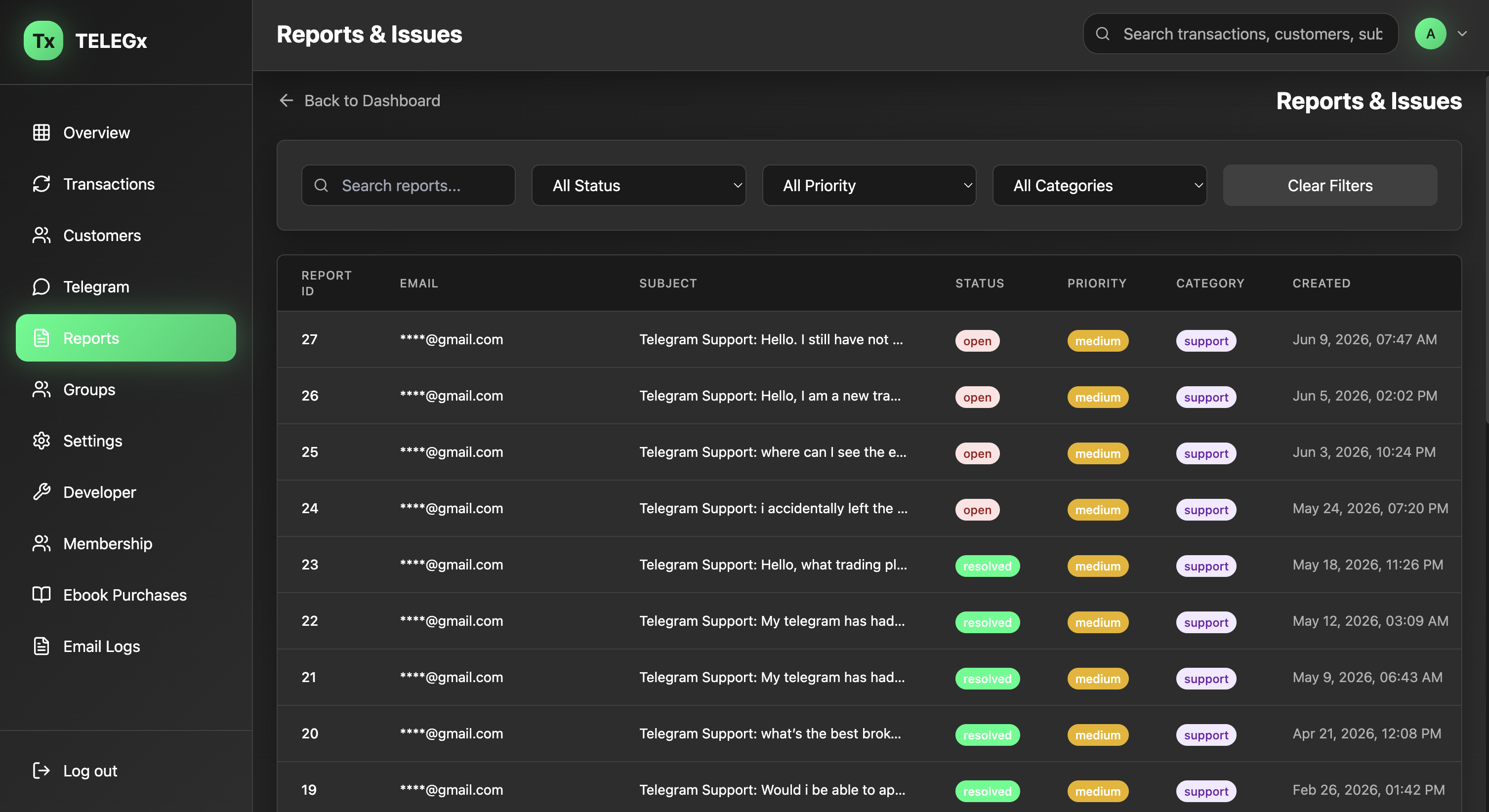Click the date Jun 9, 2026, 07:47 AM

(1365, 339)
